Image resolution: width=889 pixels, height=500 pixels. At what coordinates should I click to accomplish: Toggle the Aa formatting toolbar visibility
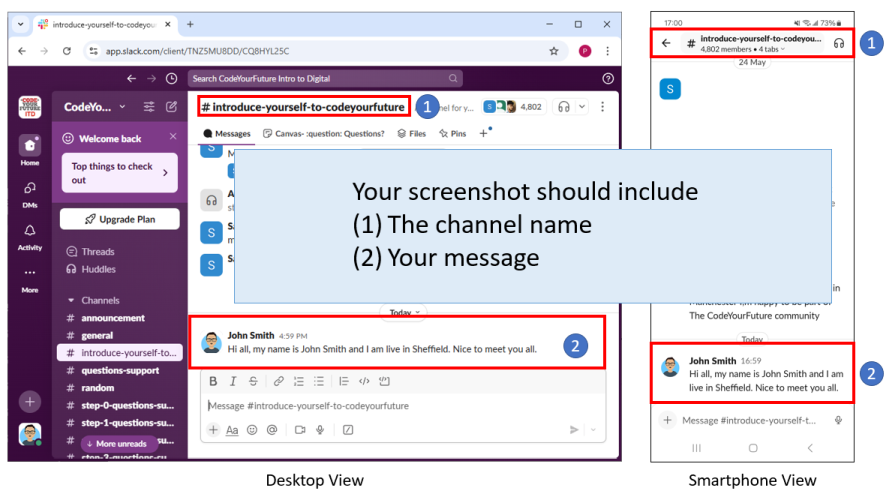tap(232, 429)
